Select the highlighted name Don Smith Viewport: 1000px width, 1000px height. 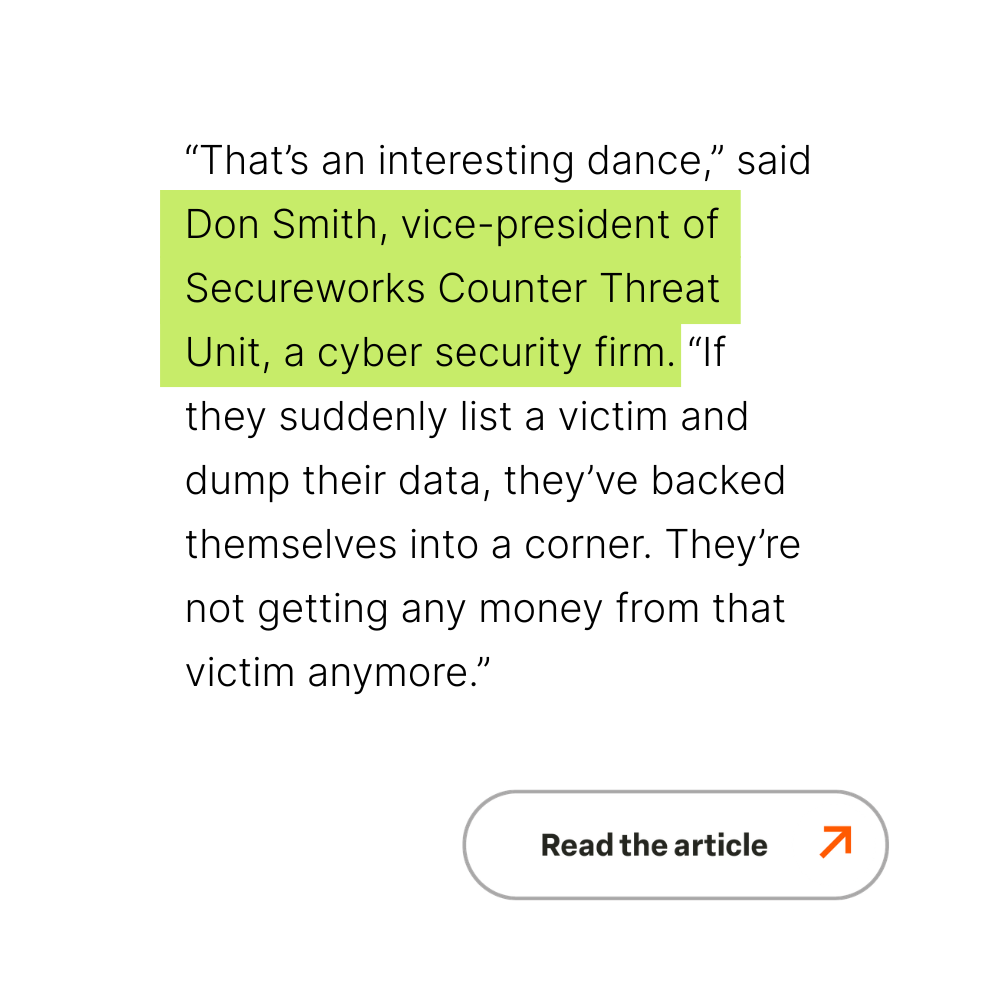tap(279, 224)
